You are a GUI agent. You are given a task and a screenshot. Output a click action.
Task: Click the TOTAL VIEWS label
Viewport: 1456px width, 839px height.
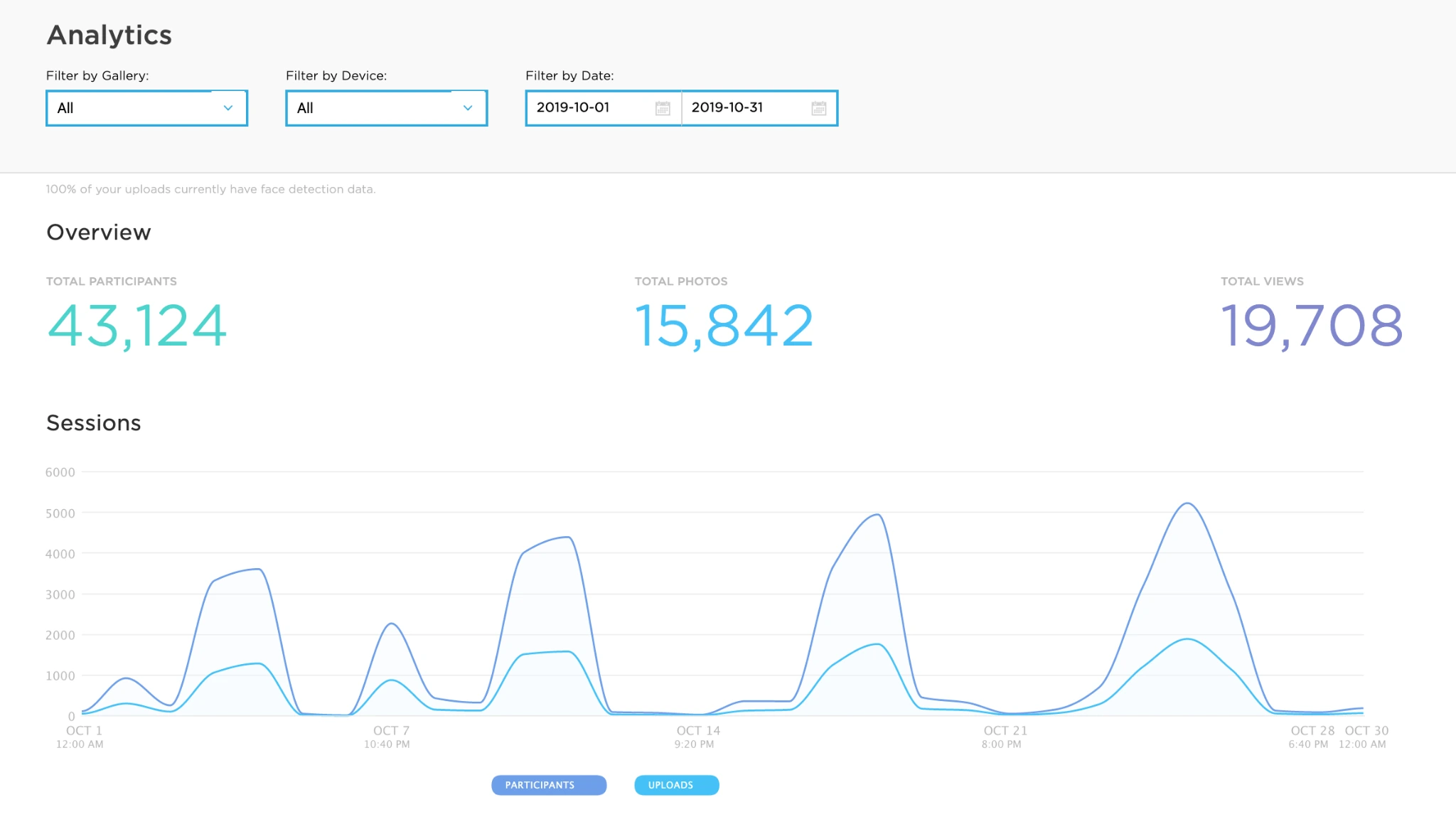1262,282
